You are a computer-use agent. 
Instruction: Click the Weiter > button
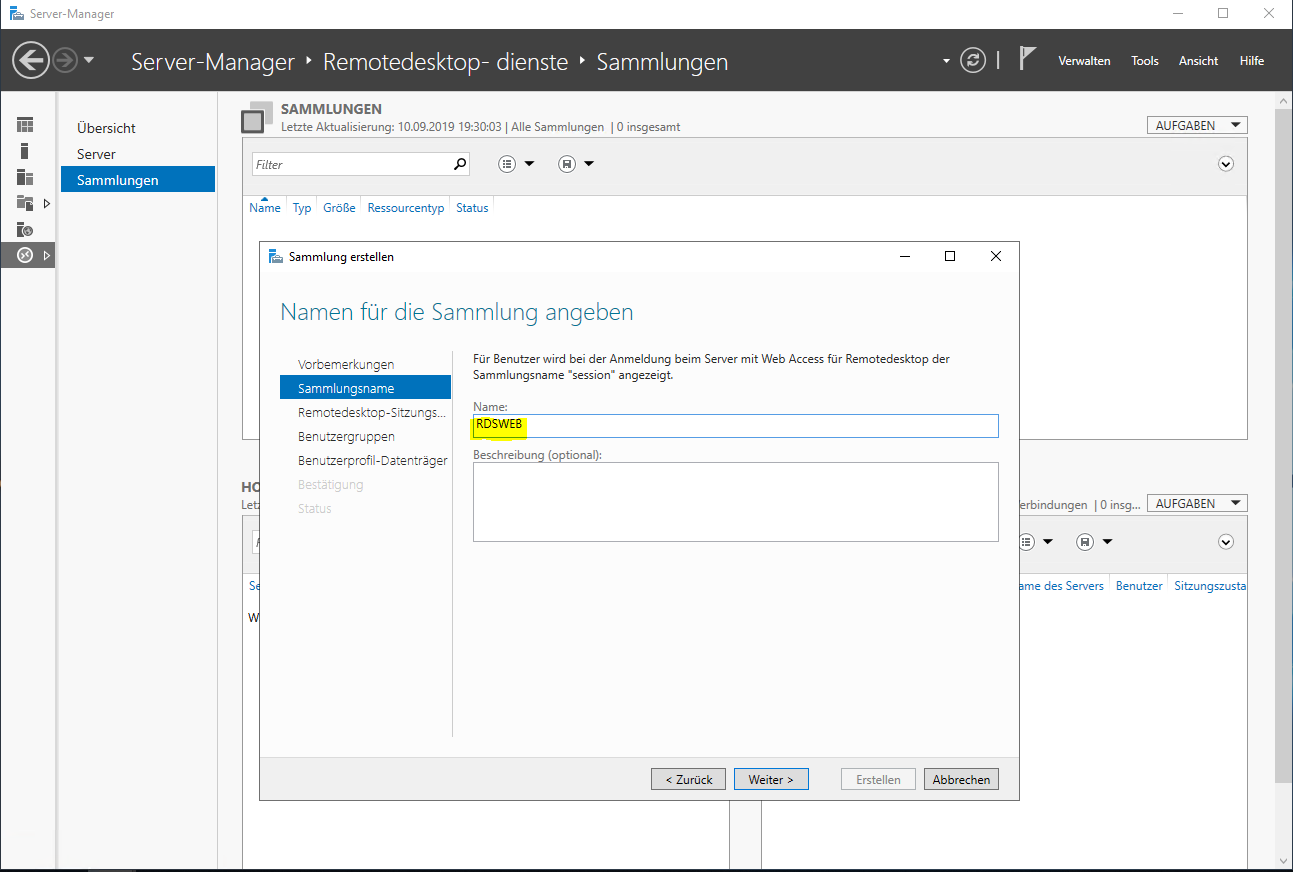[x=771, y=779]
